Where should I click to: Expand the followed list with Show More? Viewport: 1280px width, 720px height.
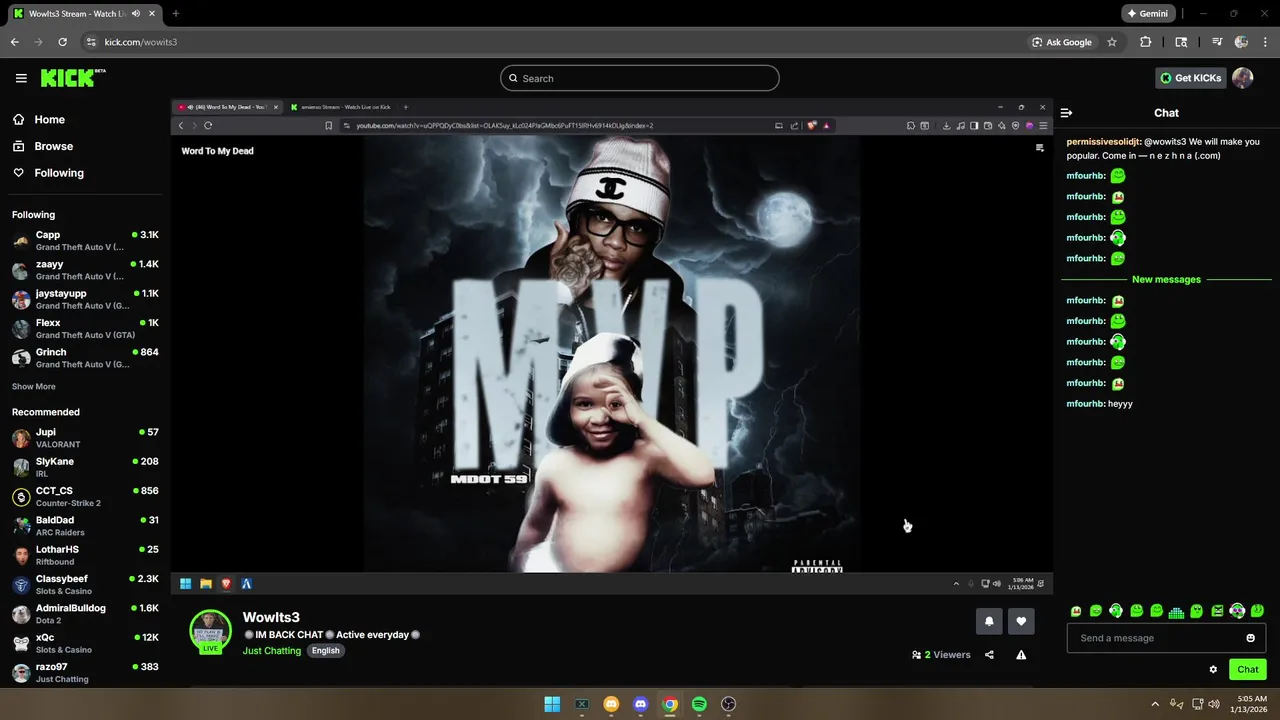click(x=34, y=386)
